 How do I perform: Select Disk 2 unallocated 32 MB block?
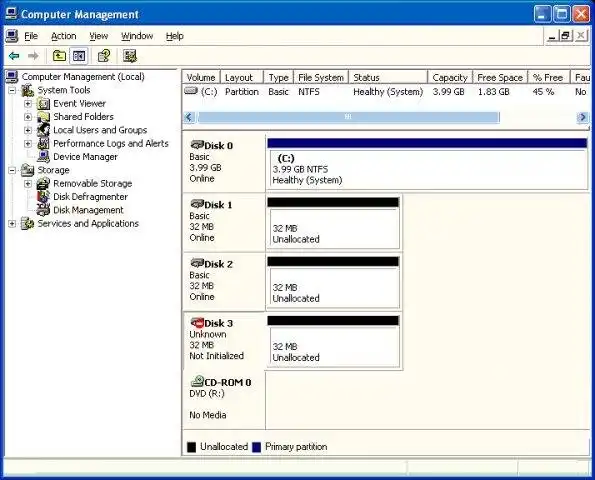pyautogui.click(x=333, y=282)
